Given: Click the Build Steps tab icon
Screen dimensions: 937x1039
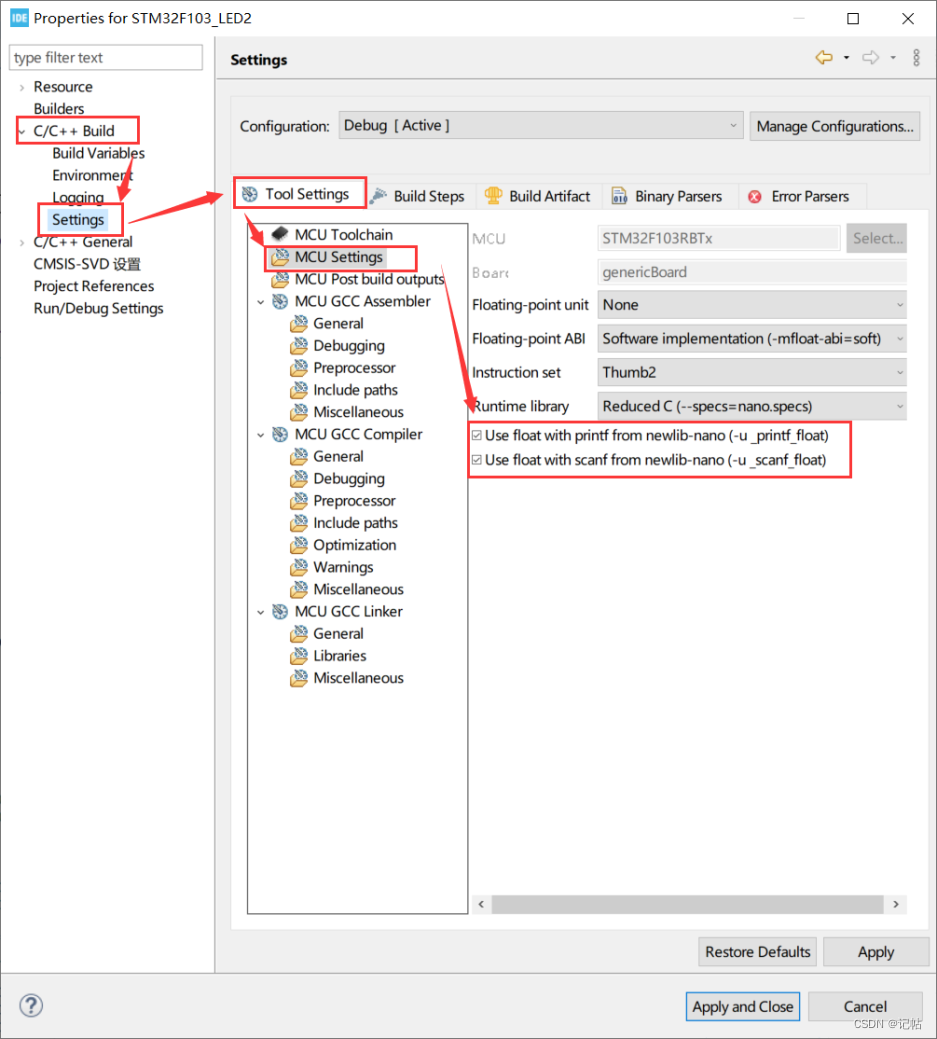Looking at the screenshot, I should tap(378, 195).
